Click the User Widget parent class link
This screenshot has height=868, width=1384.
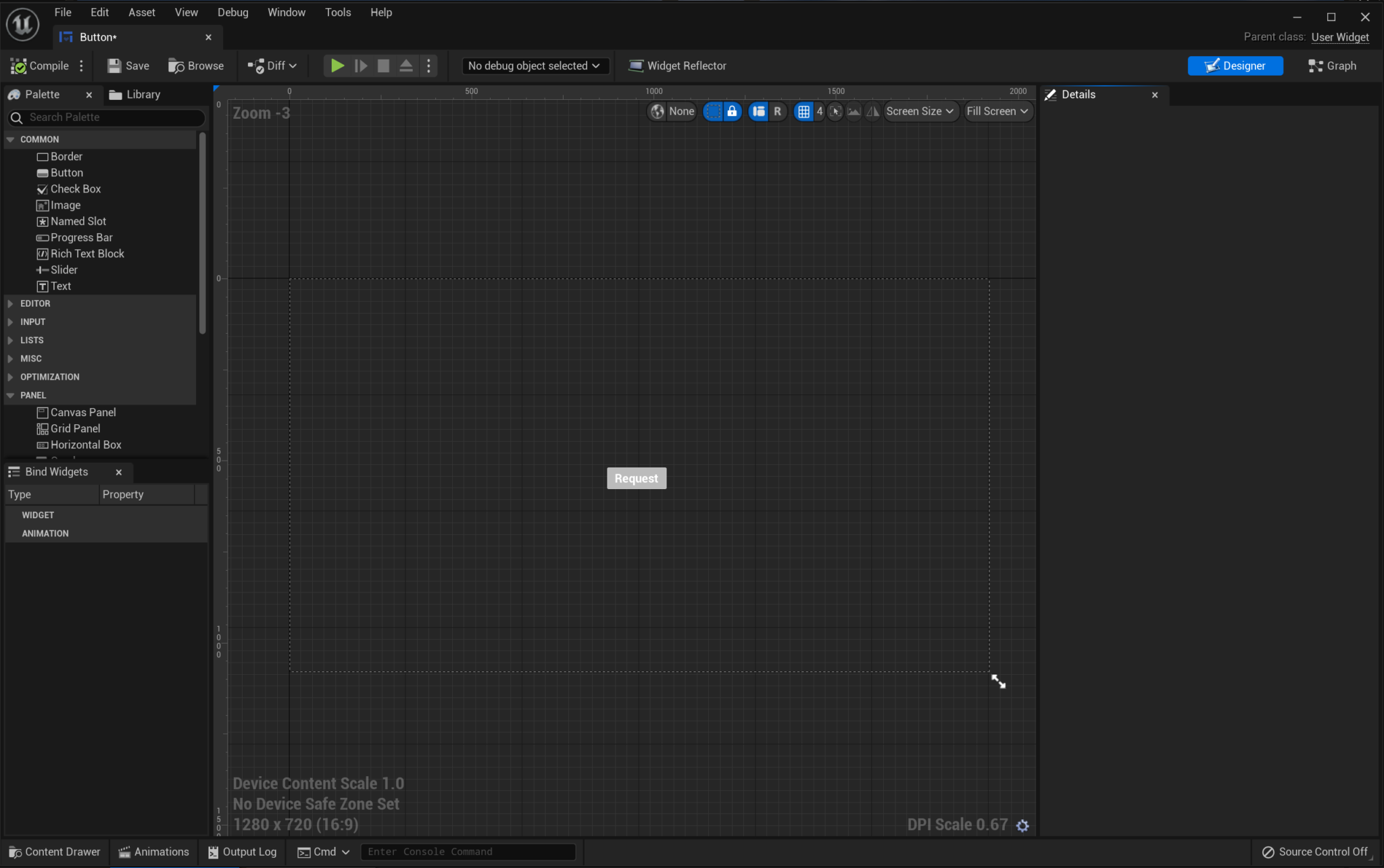pos(1339,37)
